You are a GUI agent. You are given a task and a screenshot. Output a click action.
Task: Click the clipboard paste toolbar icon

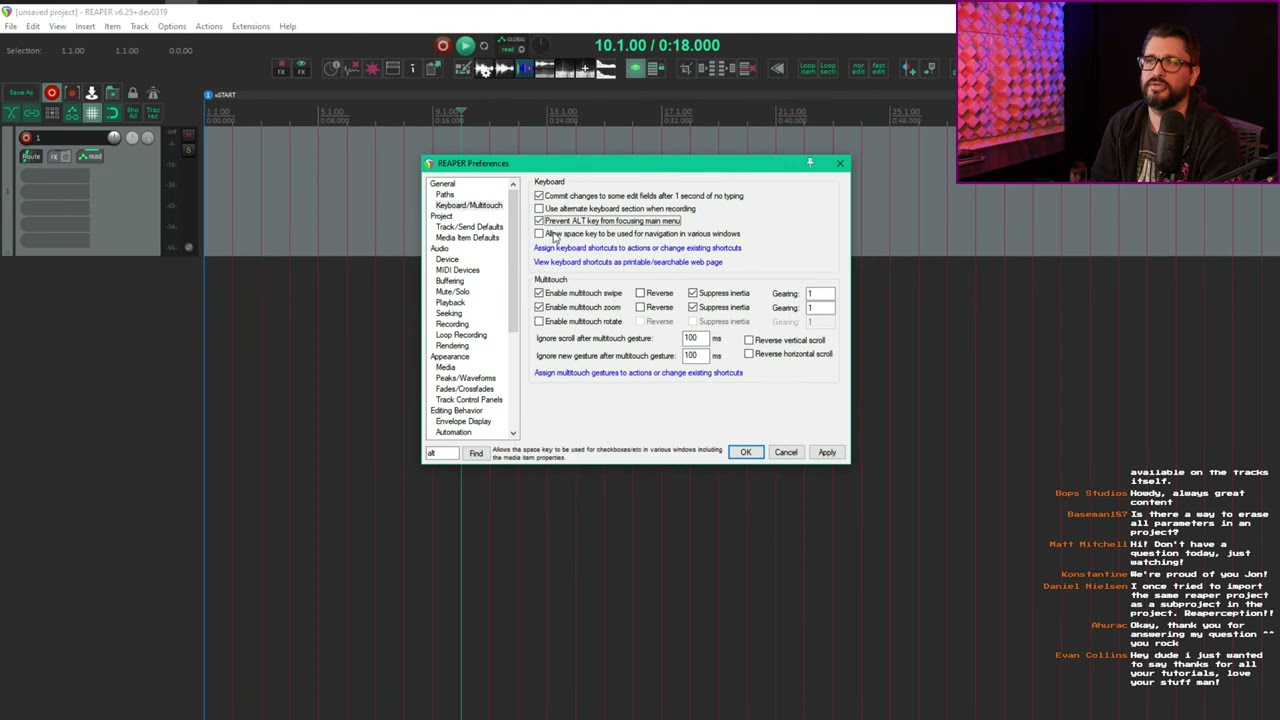coord(433,68)
